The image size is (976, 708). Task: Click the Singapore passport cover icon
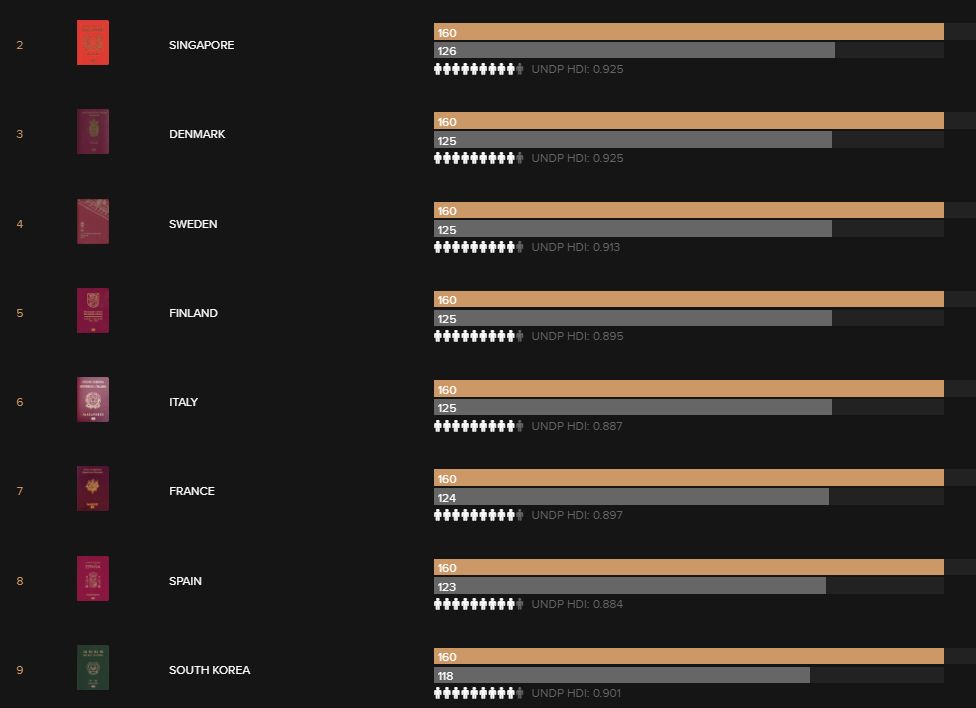(x=93, y=43)
